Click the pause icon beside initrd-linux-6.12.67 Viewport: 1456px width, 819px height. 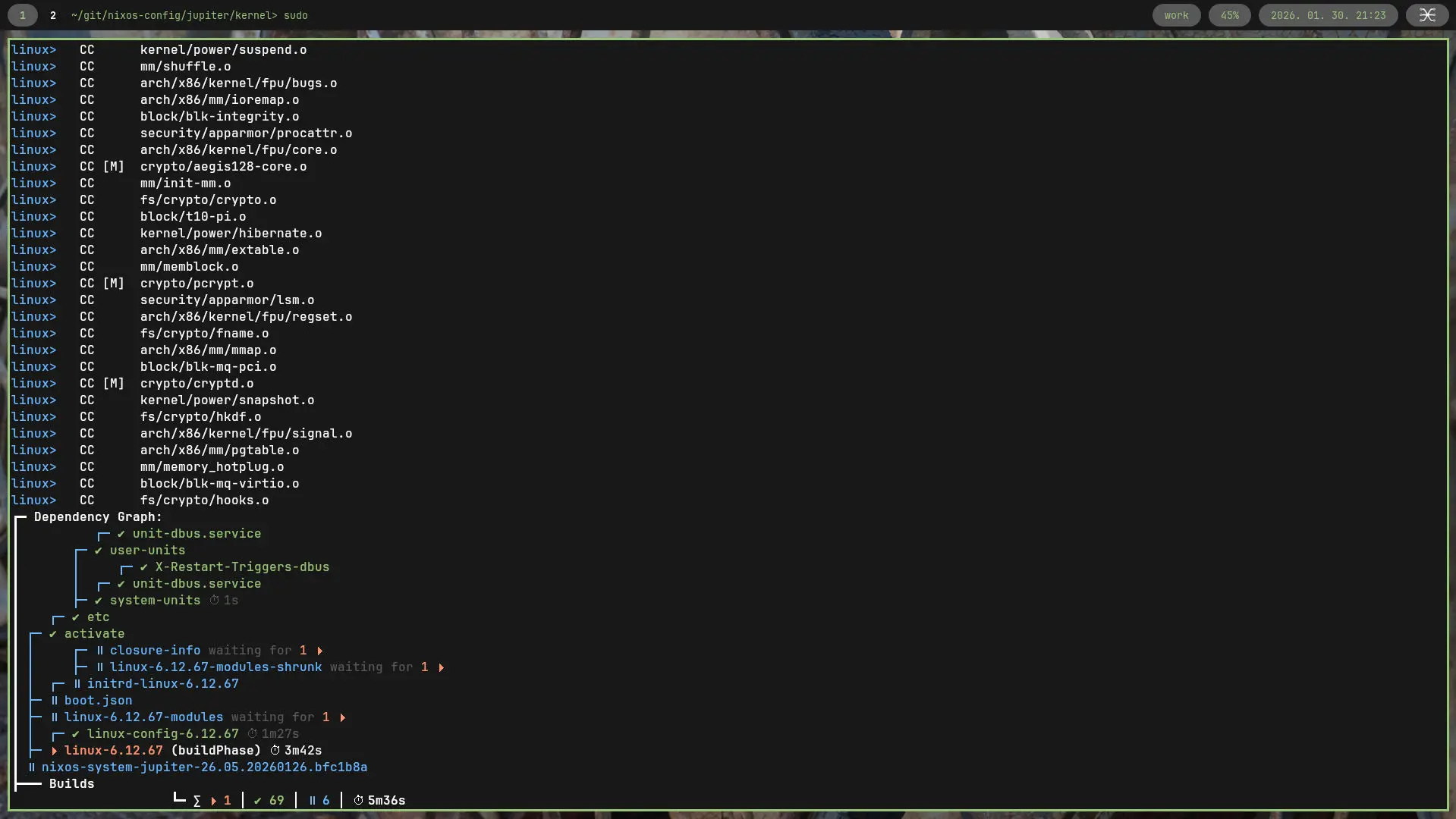point(77,684)
